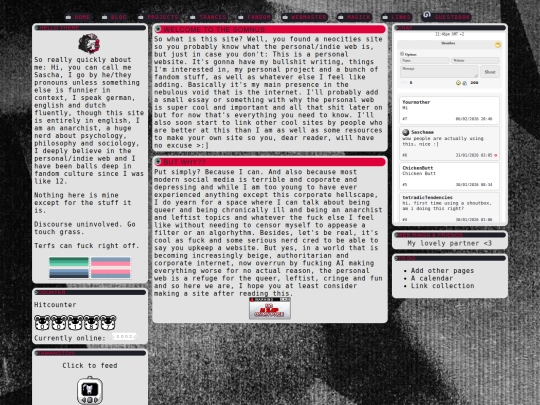Click the Hitcounter label
Viewport: 540px width, 405px height.
55,305
